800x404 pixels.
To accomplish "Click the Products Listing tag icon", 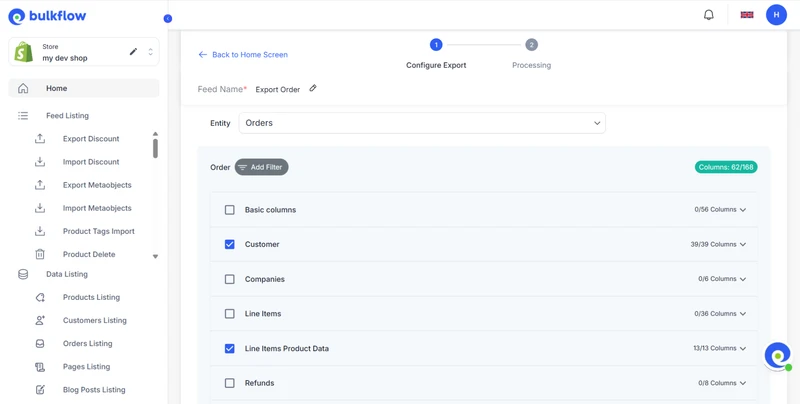I will click(x=40, y=297).
